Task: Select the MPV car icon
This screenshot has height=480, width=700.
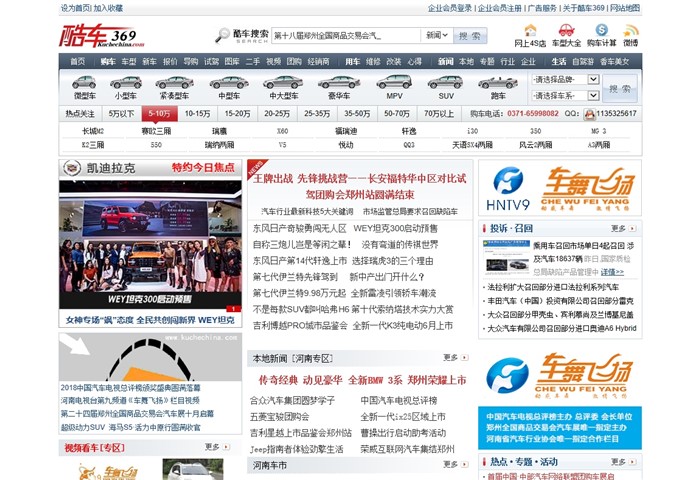Action: click(x=394, y=82)
